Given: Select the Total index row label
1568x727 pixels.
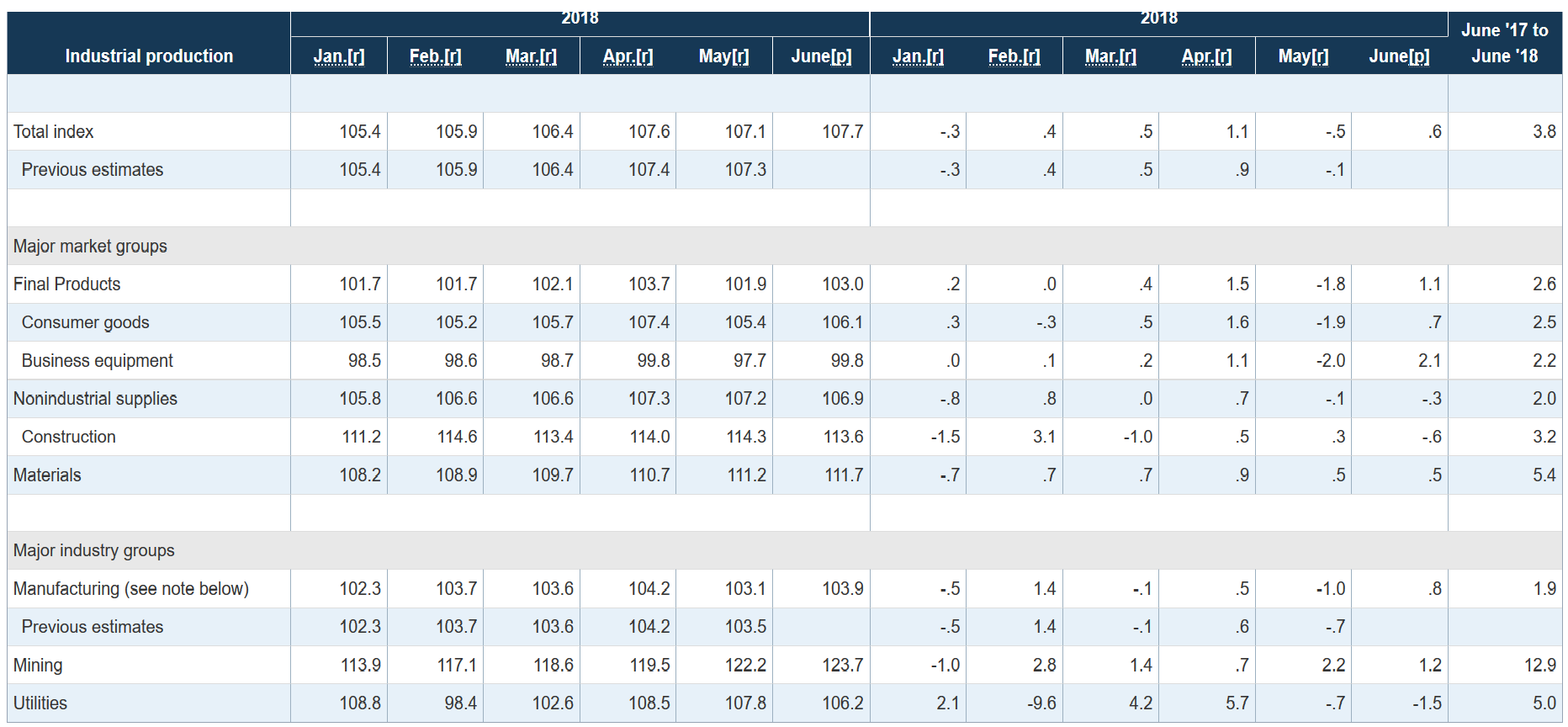Looking at the screenshot, I should coord(54,132).
